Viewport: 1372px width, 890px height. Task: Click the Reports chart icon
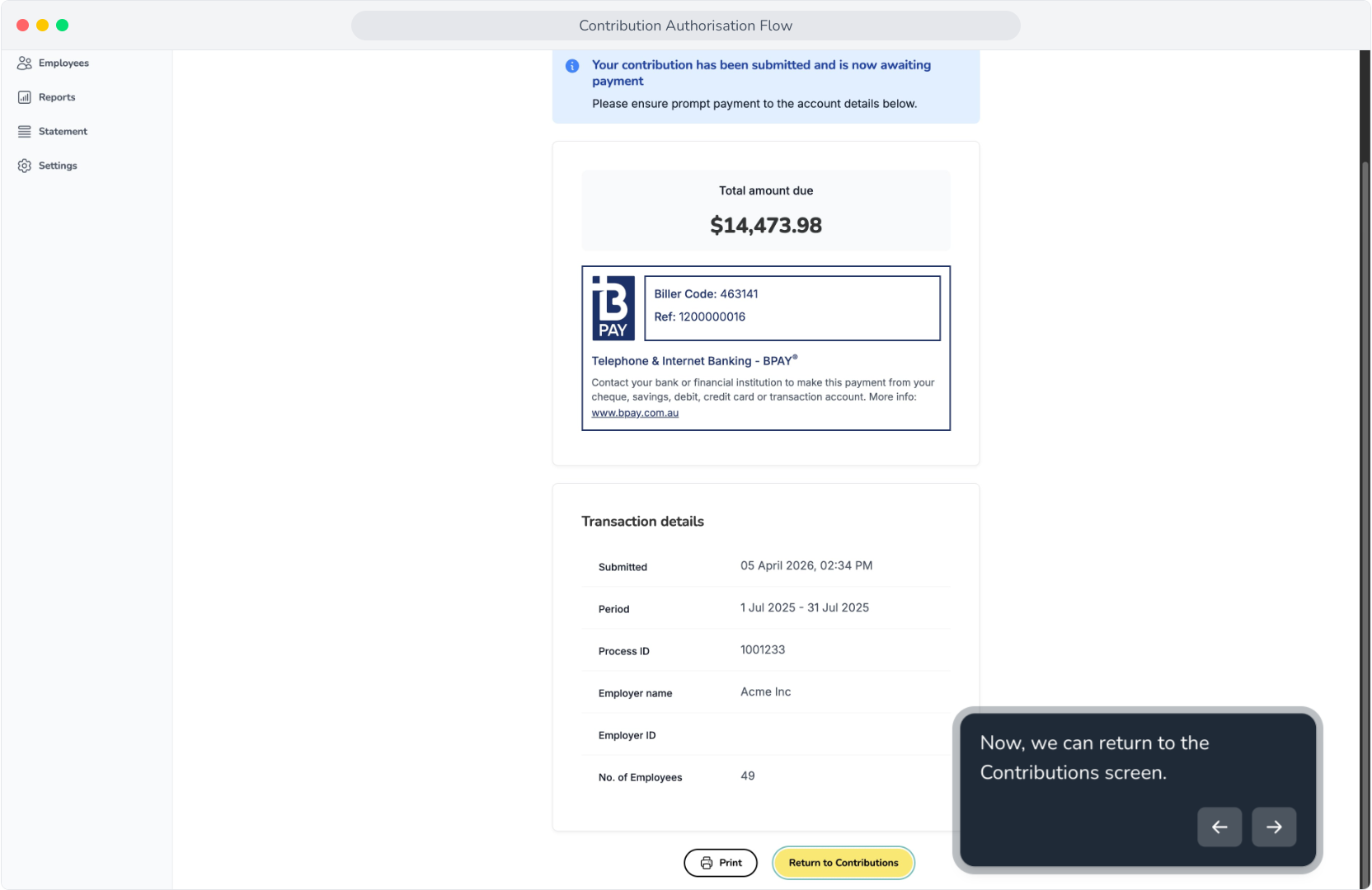[25, 97]
